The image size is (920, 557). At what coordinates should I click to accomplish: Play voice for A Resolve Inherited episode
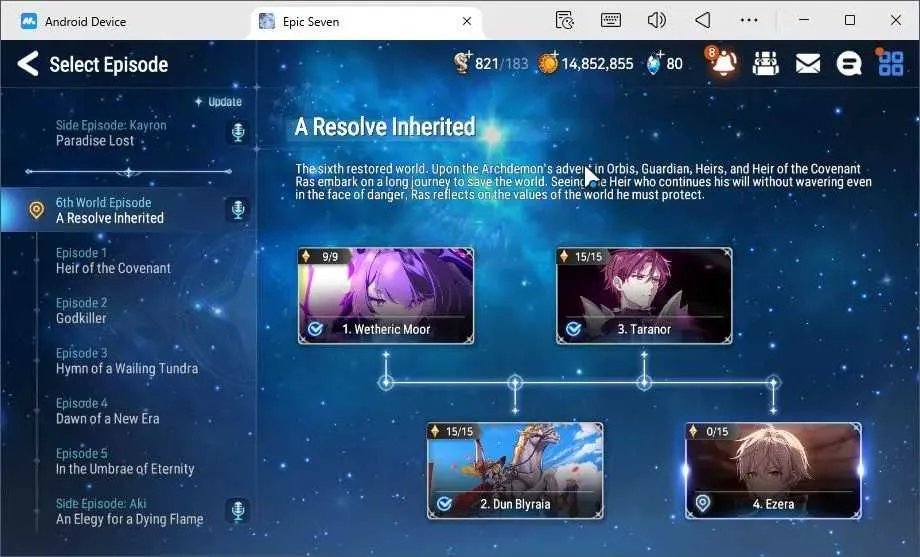click(238, 210)
